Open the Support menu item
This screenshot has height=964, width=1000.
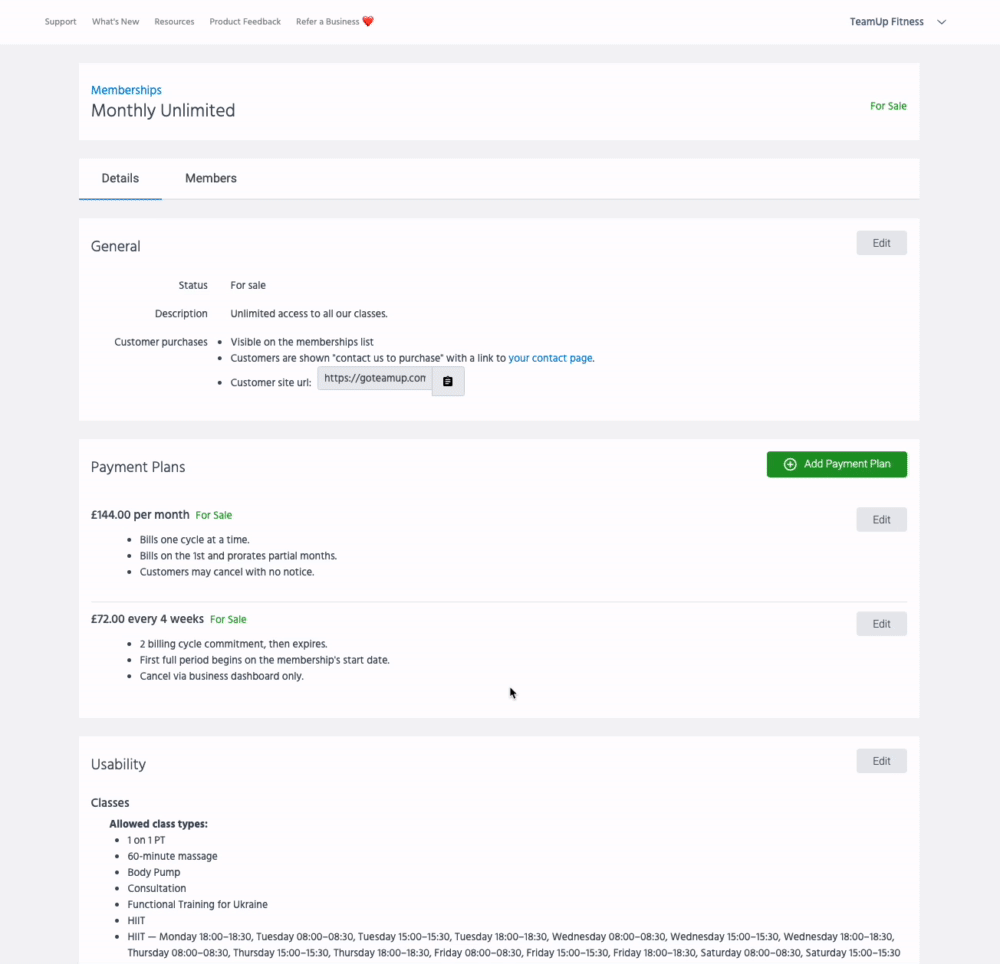(60, 22)
